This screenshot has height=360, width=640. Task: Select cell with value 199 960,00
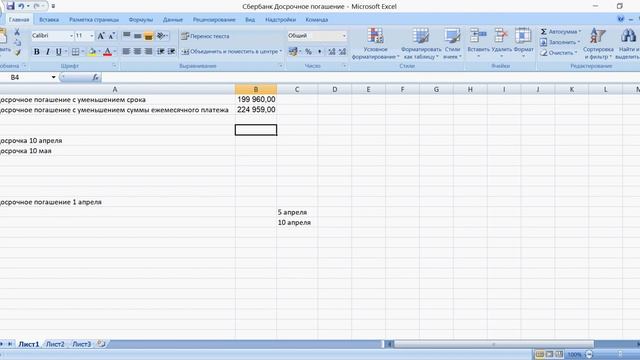click(256, 99)
